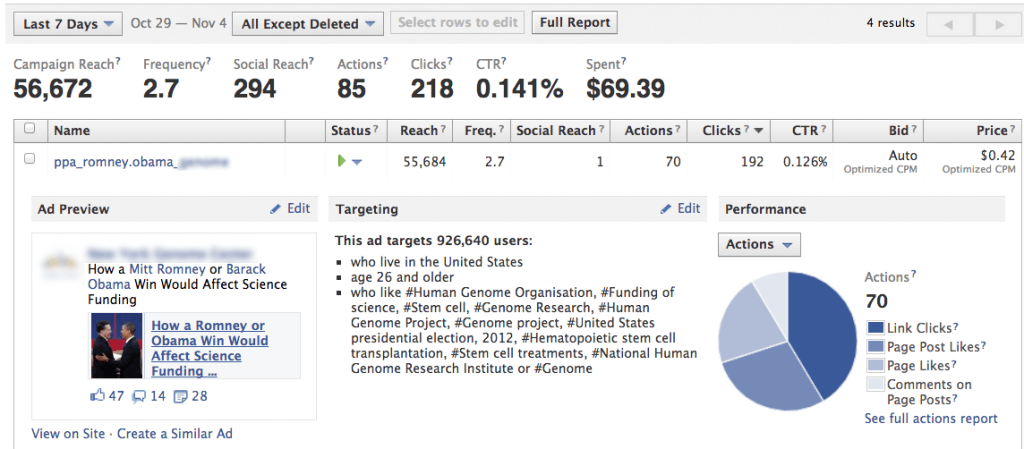The width and height of the screenshot is (1024, 449).
Task: Click the thumbs-up likes icon showing 47
Action: [x=97, y=395]
